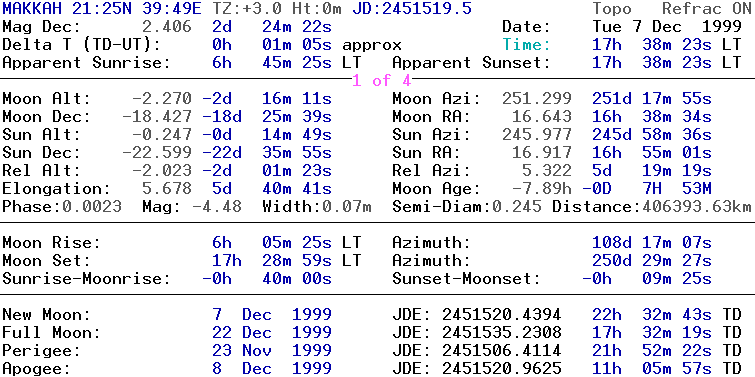Select Delta T value 01m 05s
The image size is (755, 377).
point(297,45)
